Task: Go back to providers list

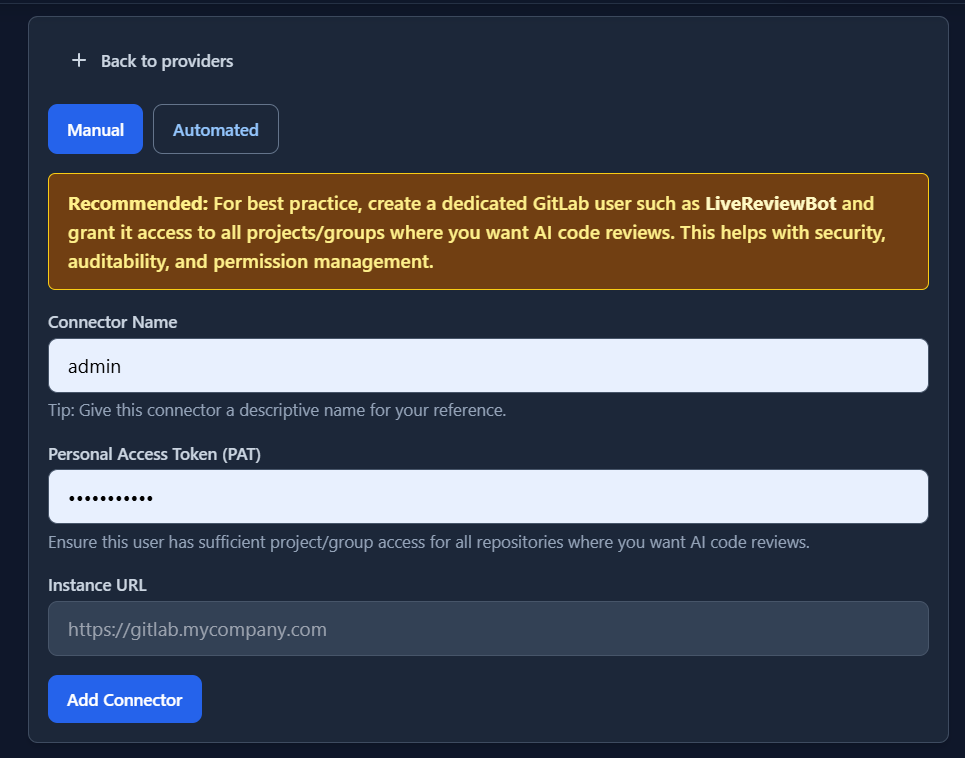Action: point(166,61)
